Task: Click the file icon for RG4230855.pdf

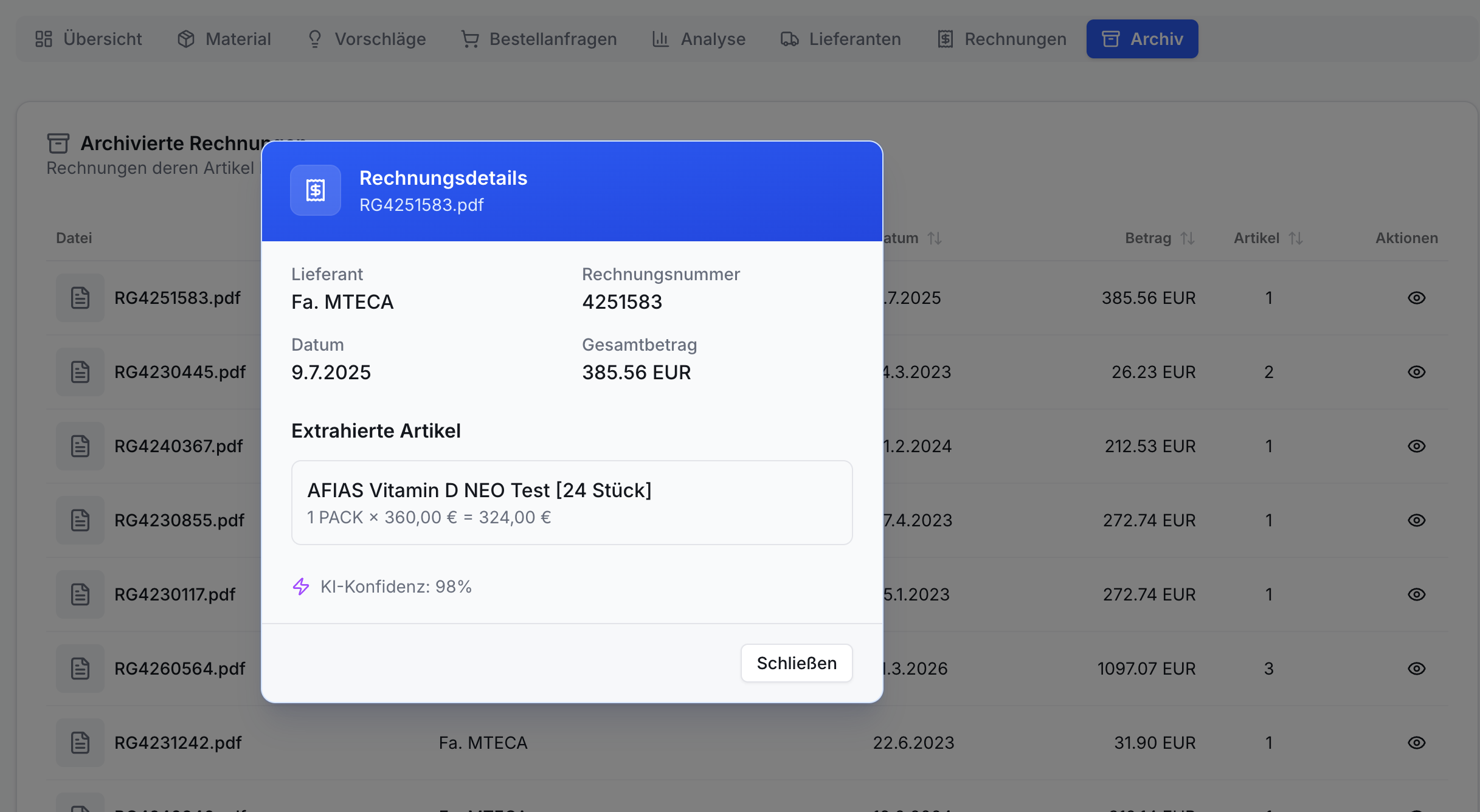Action: pos(80,520)
